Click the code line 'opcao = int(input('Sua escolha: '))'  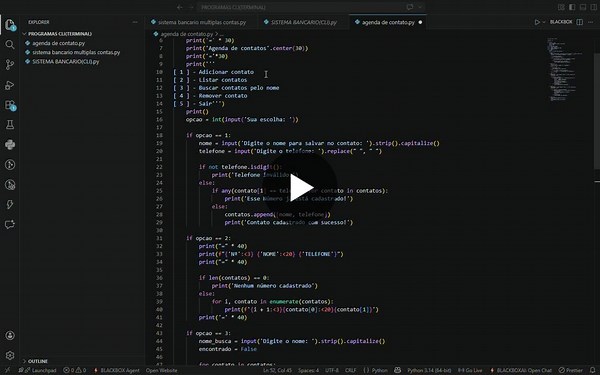[242, 119]
